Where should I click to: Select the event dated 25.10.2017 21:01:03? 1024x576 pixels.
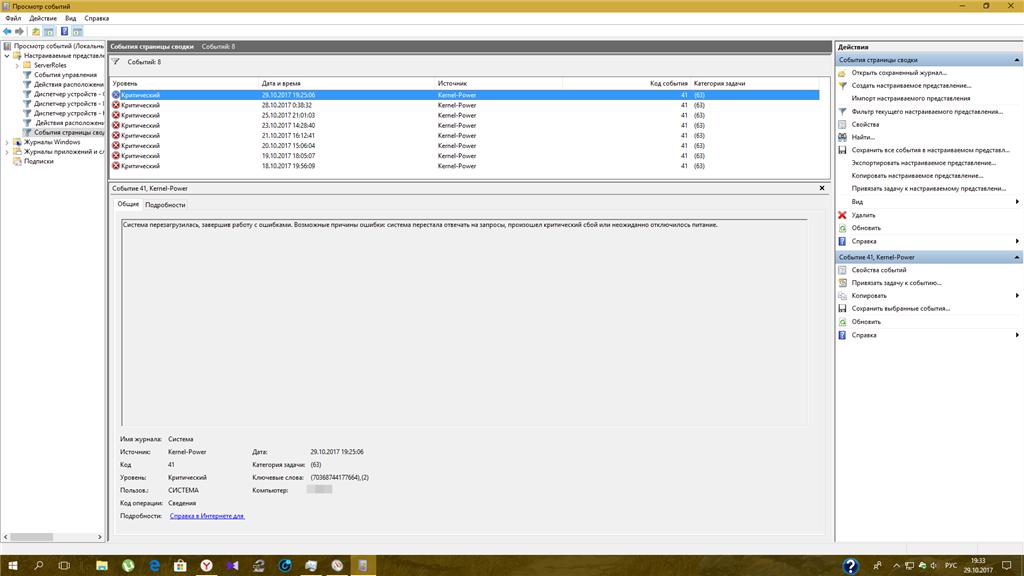[465, 116]
